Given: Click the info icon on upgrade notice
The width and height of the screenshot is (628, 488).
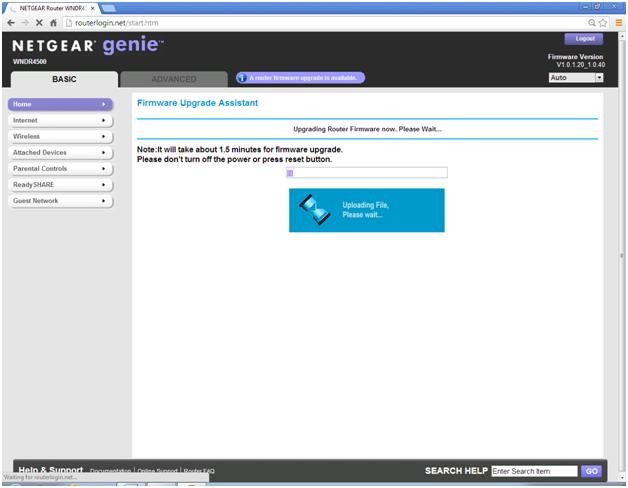Looking at the screenshot, I should [242, 78].
